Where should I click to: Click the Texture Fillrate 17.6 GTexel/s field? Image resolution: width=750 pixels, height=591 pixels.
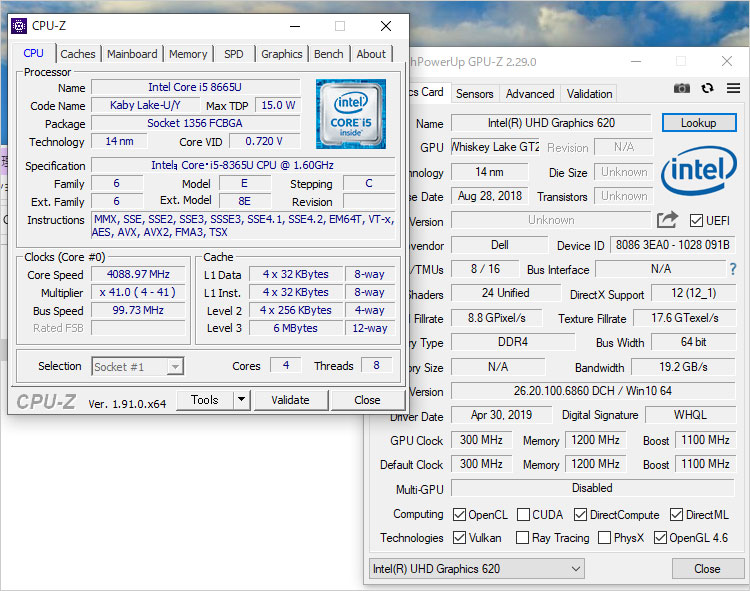tap(684, 318)
